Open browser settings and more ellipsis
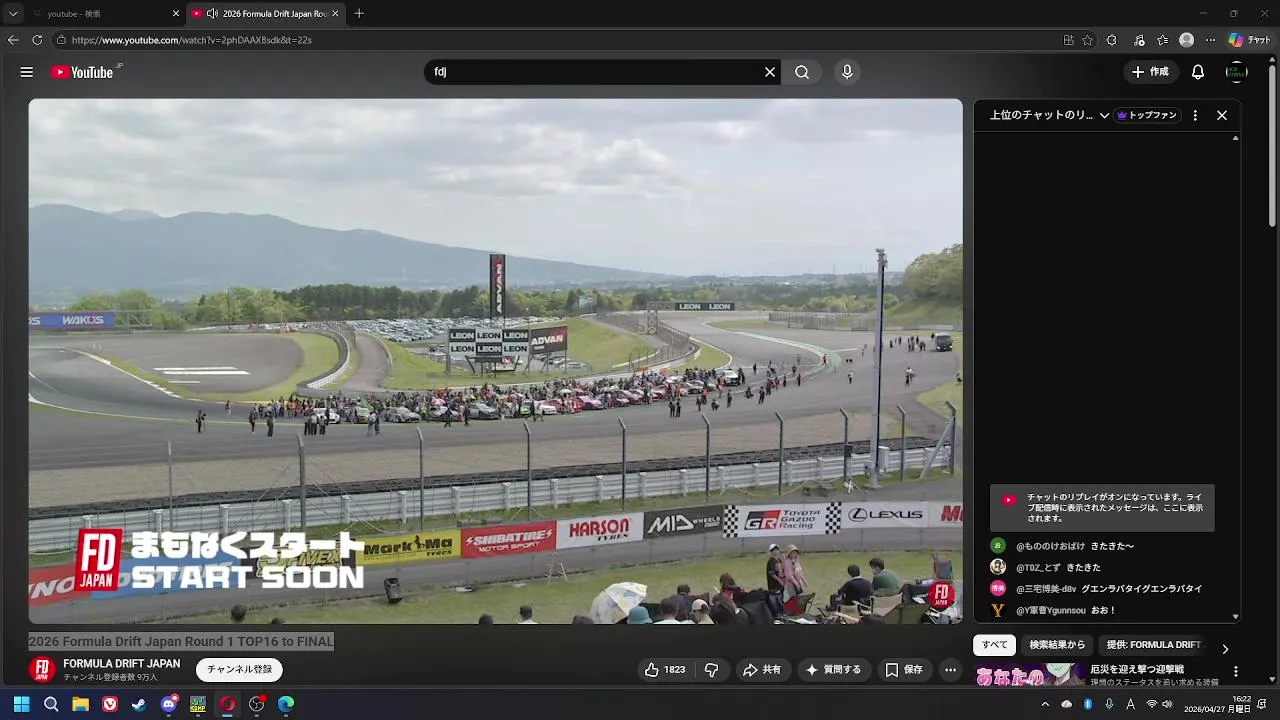Viewport: 1280px width, 720px height. pyautogui.click(x=1210, y=40)
